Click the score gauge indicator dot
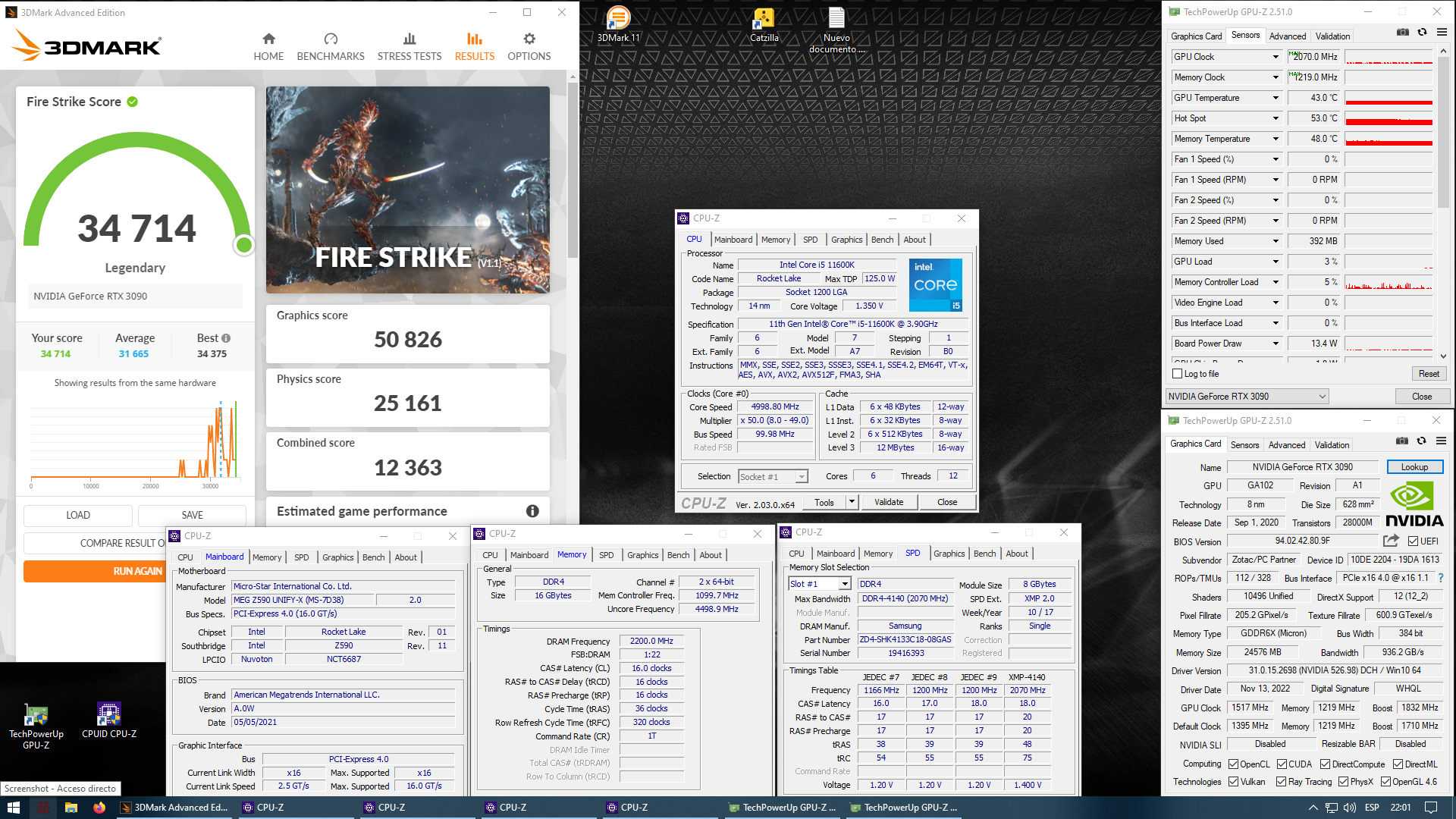 244,244
